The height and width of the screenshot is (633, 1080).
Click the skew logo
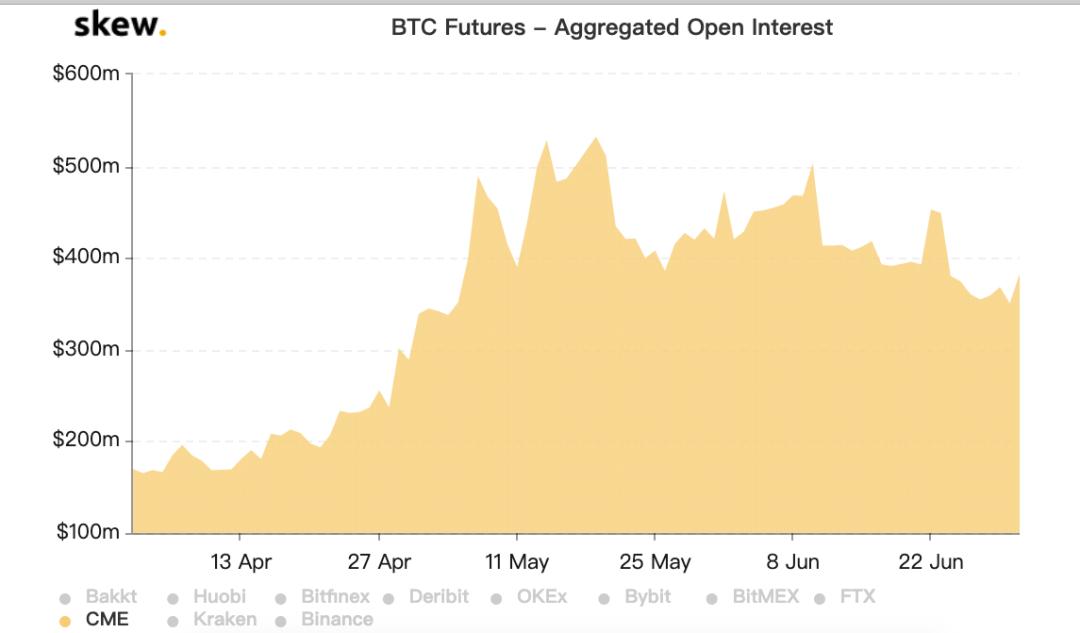tap(120, 26)
